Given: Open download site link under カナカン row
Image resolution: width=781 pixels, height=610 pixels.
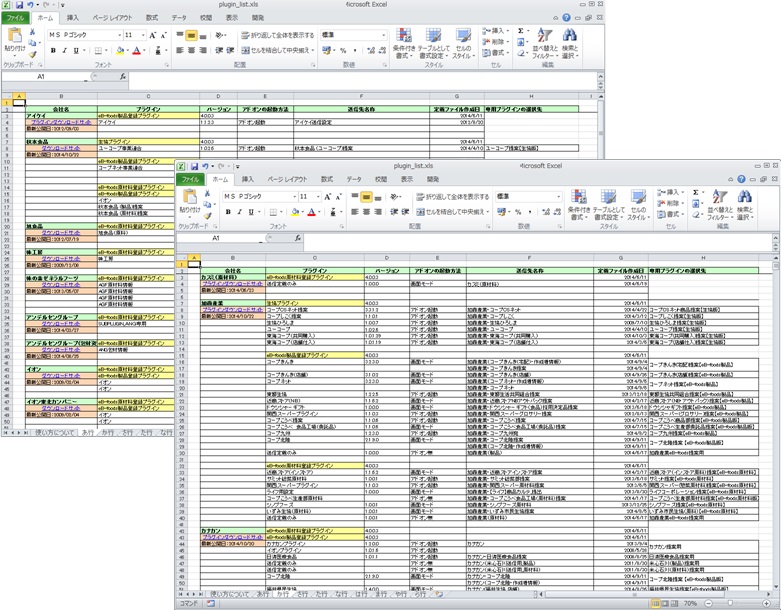Looking at the screenshot, I should click(x=233, y=538).
